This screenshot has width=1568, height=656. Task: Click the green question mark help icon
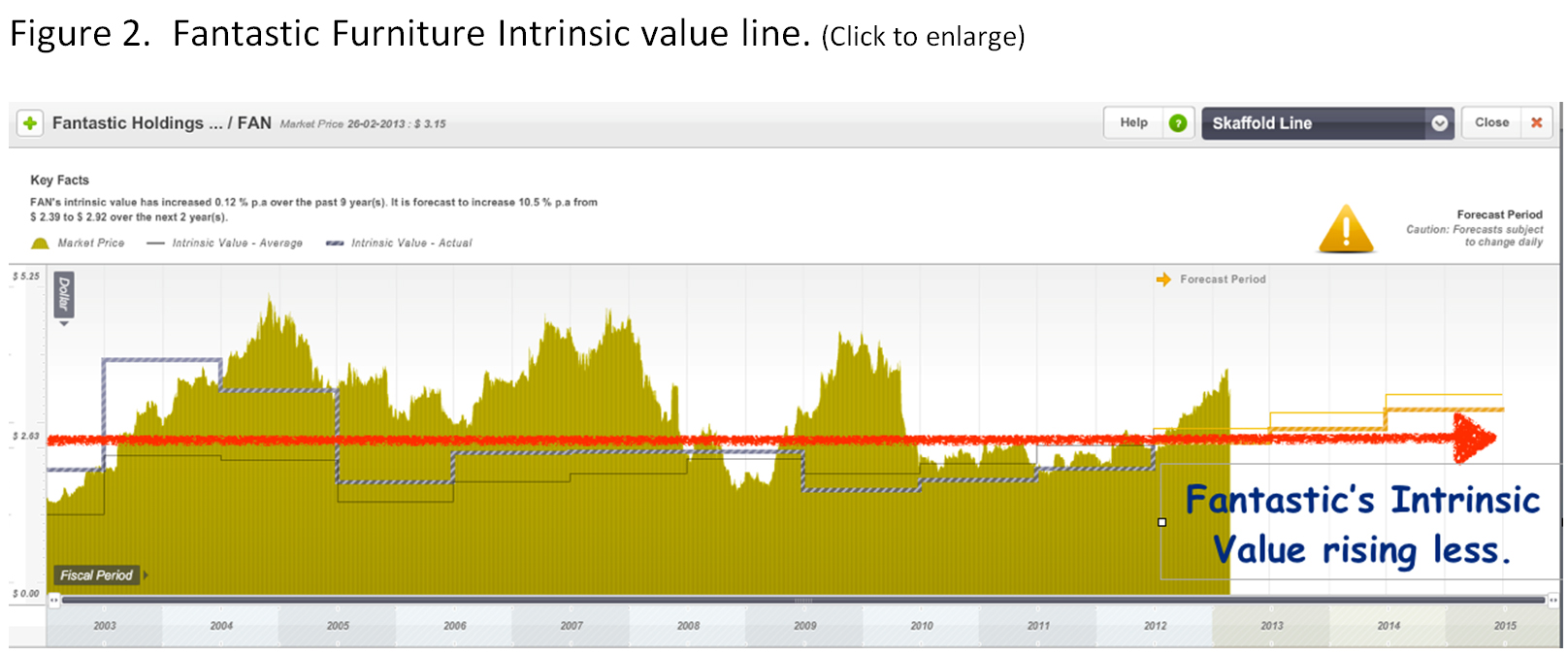click(1177, 123)
